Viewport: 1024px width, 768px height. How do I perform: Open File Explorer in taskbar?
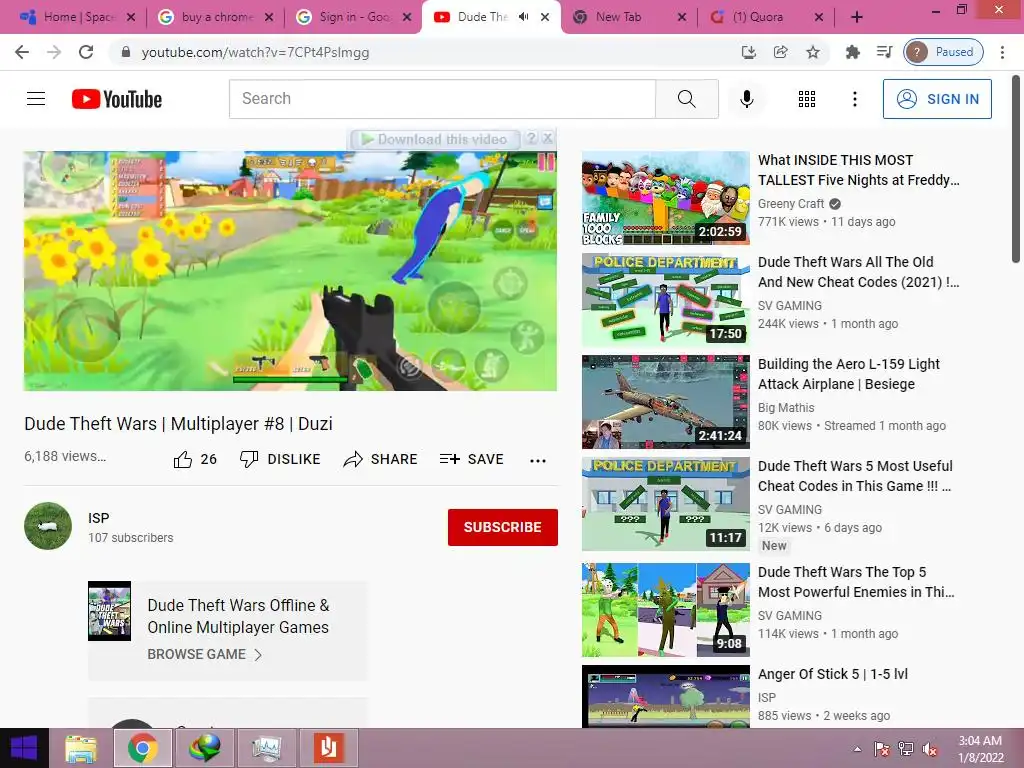(81, 748)
